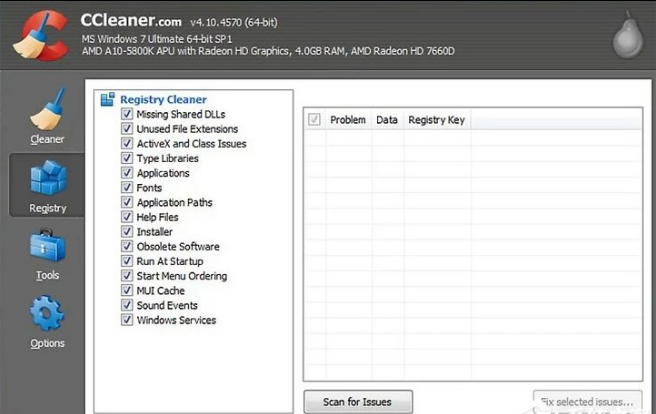Click version text v4.10.4570 (64-bit)

(233, 22)
